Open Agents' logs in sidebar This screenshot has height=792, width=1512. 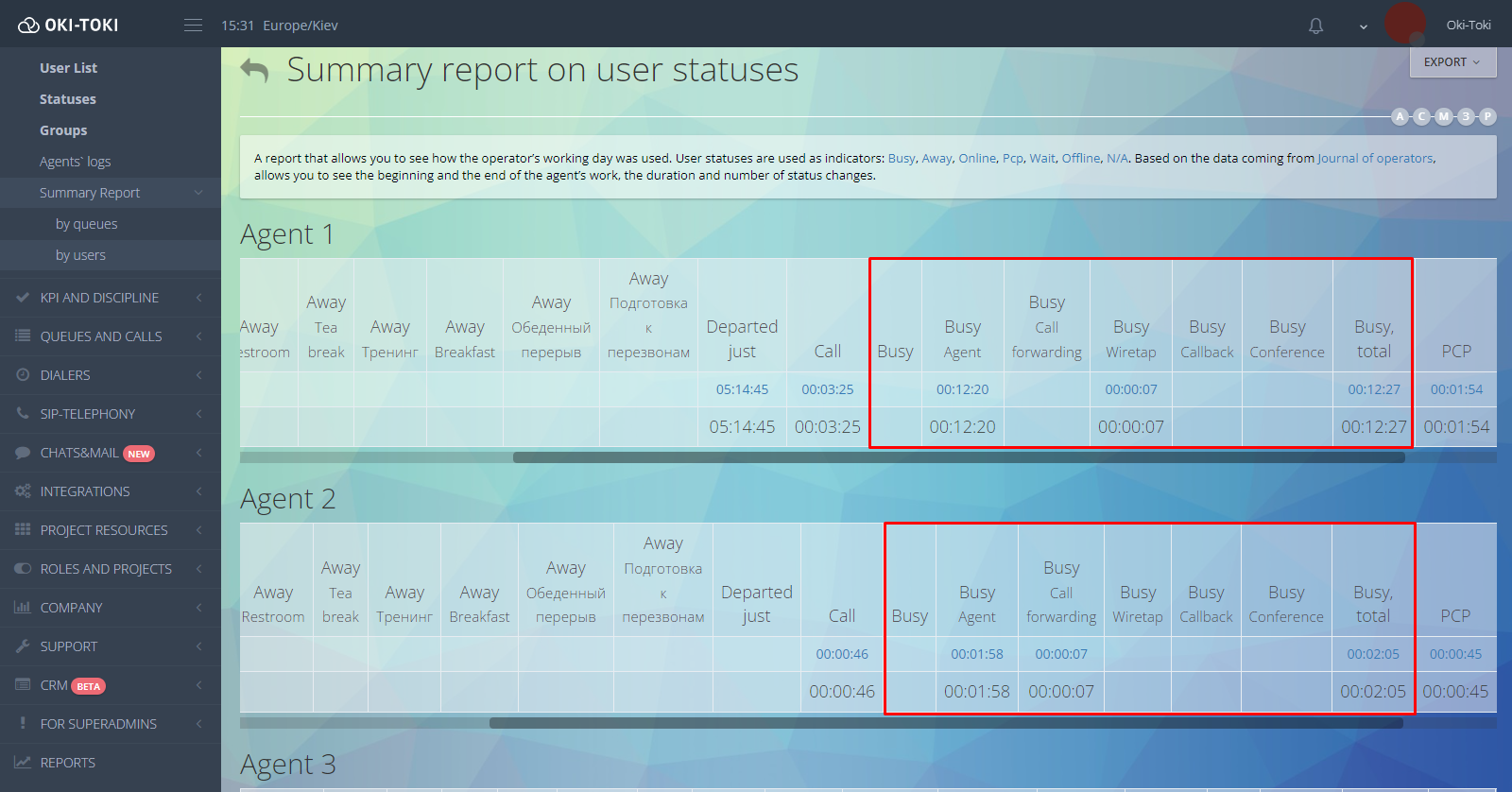tap(75, 162)
